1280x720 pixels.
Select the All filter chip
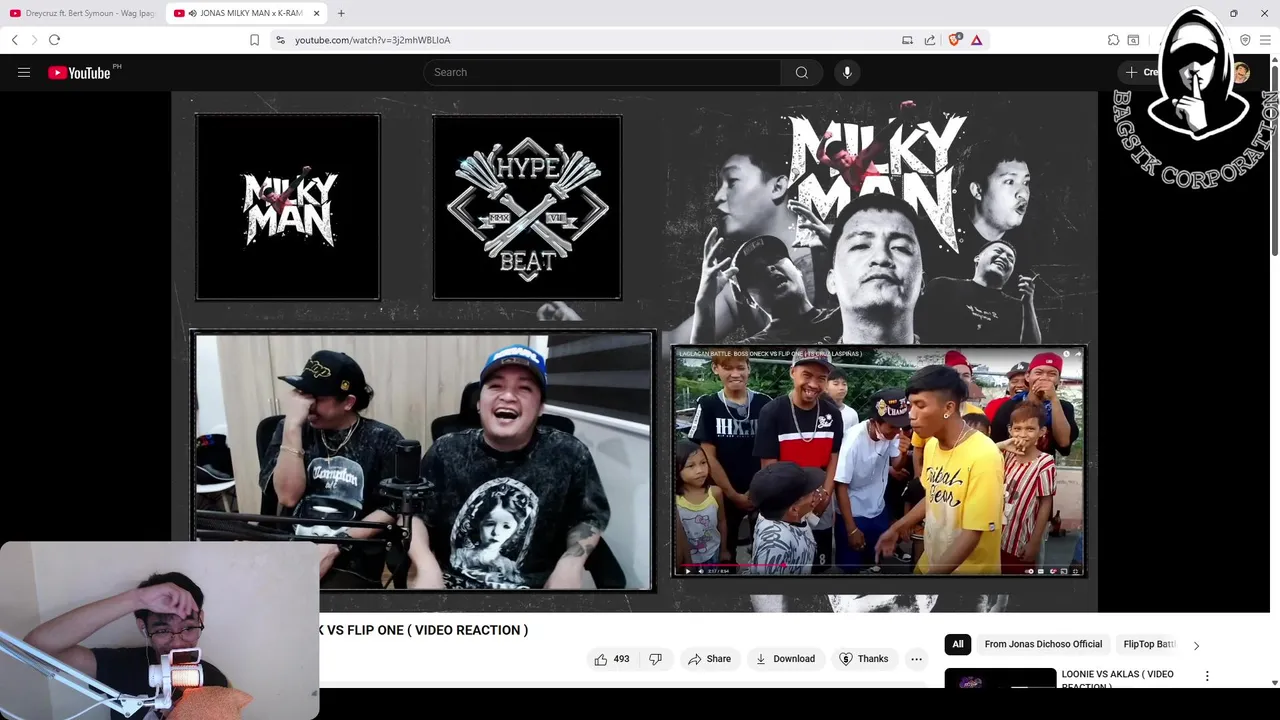958,644
